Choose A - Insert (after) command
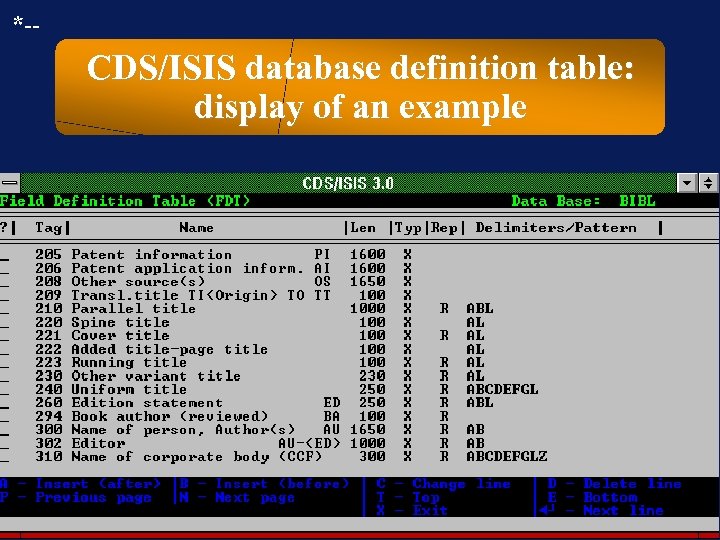 [81, 484]
